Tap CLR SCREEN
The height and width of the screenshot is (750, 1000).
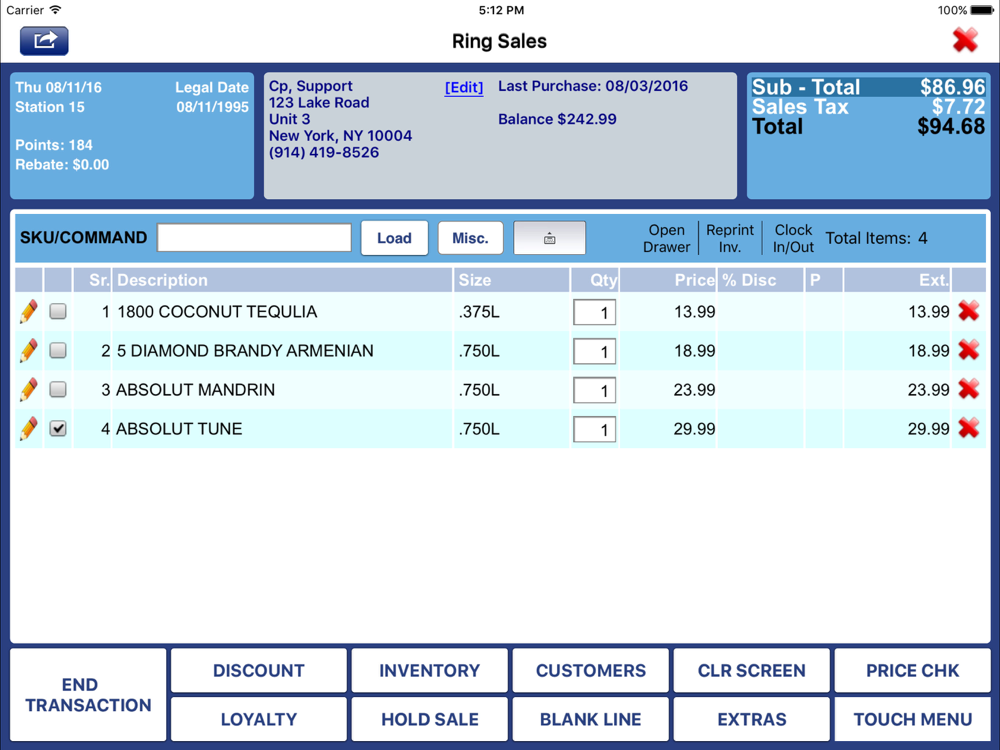pos(751,670)
